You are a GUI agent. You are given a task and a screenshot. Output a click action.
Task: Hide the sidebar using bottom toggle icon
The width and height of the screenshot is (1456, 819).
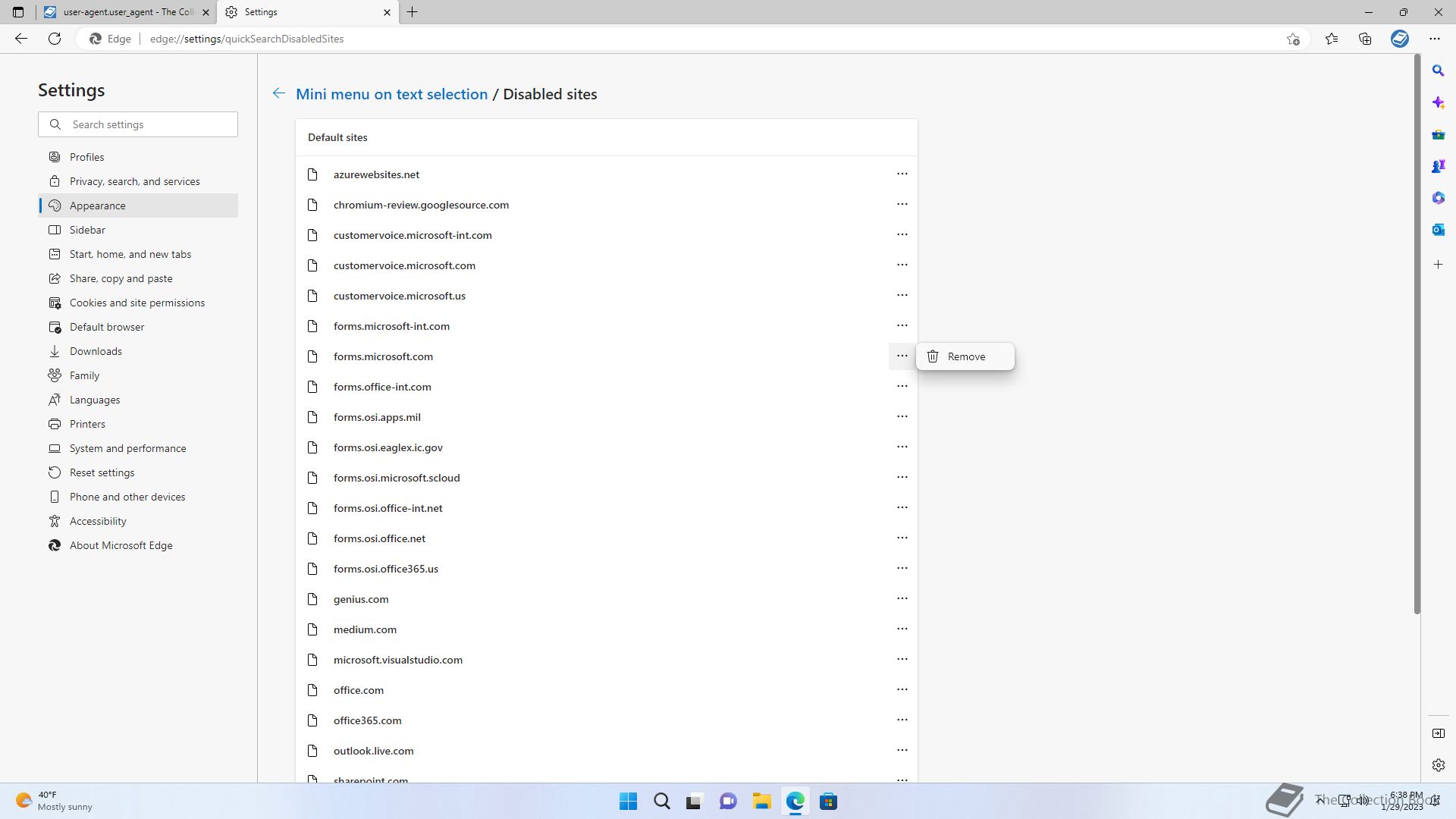(x=1438, y=733)
